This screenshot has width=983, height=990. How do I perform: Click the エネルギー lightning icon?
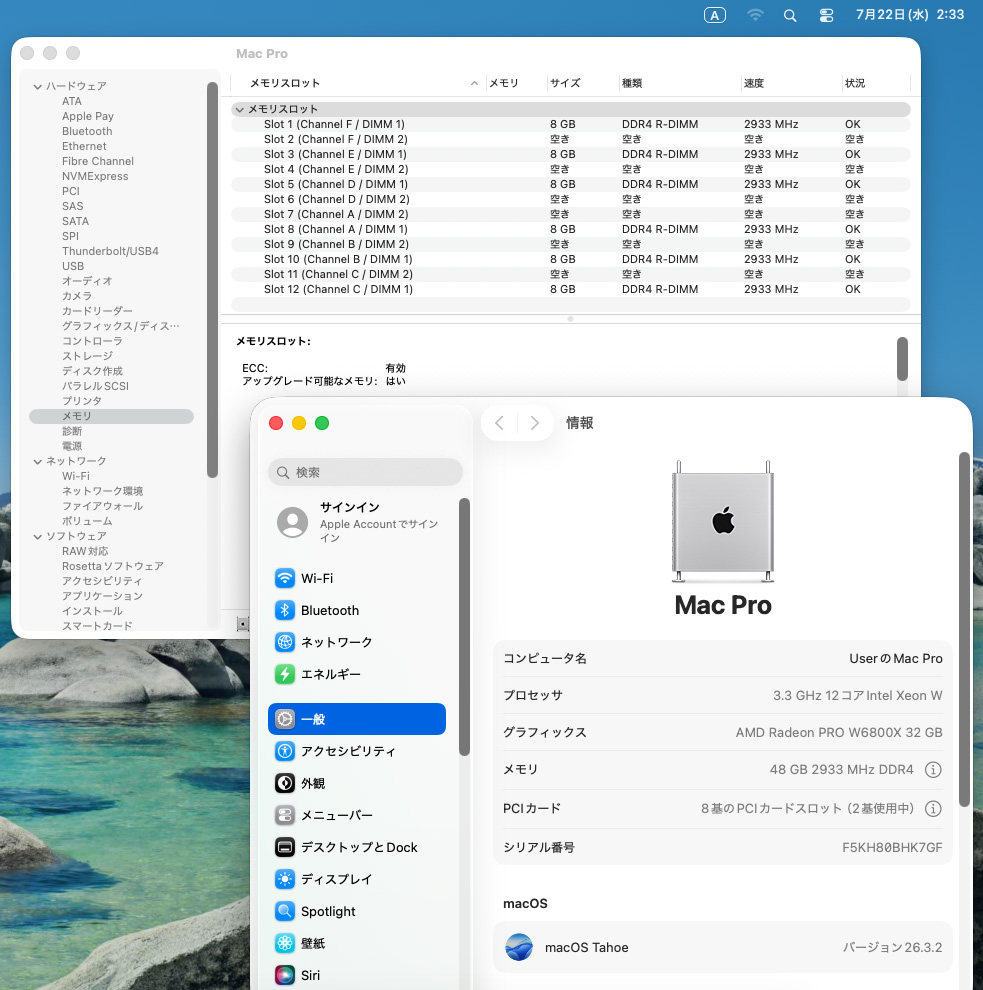tap(285, 674)
